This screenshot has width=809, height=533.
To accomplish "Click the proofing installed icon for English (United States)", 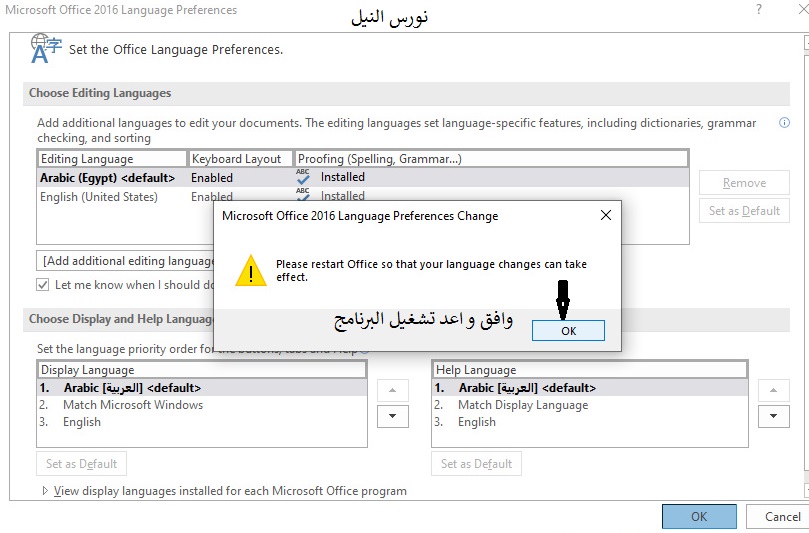I will tap(303, 196).
